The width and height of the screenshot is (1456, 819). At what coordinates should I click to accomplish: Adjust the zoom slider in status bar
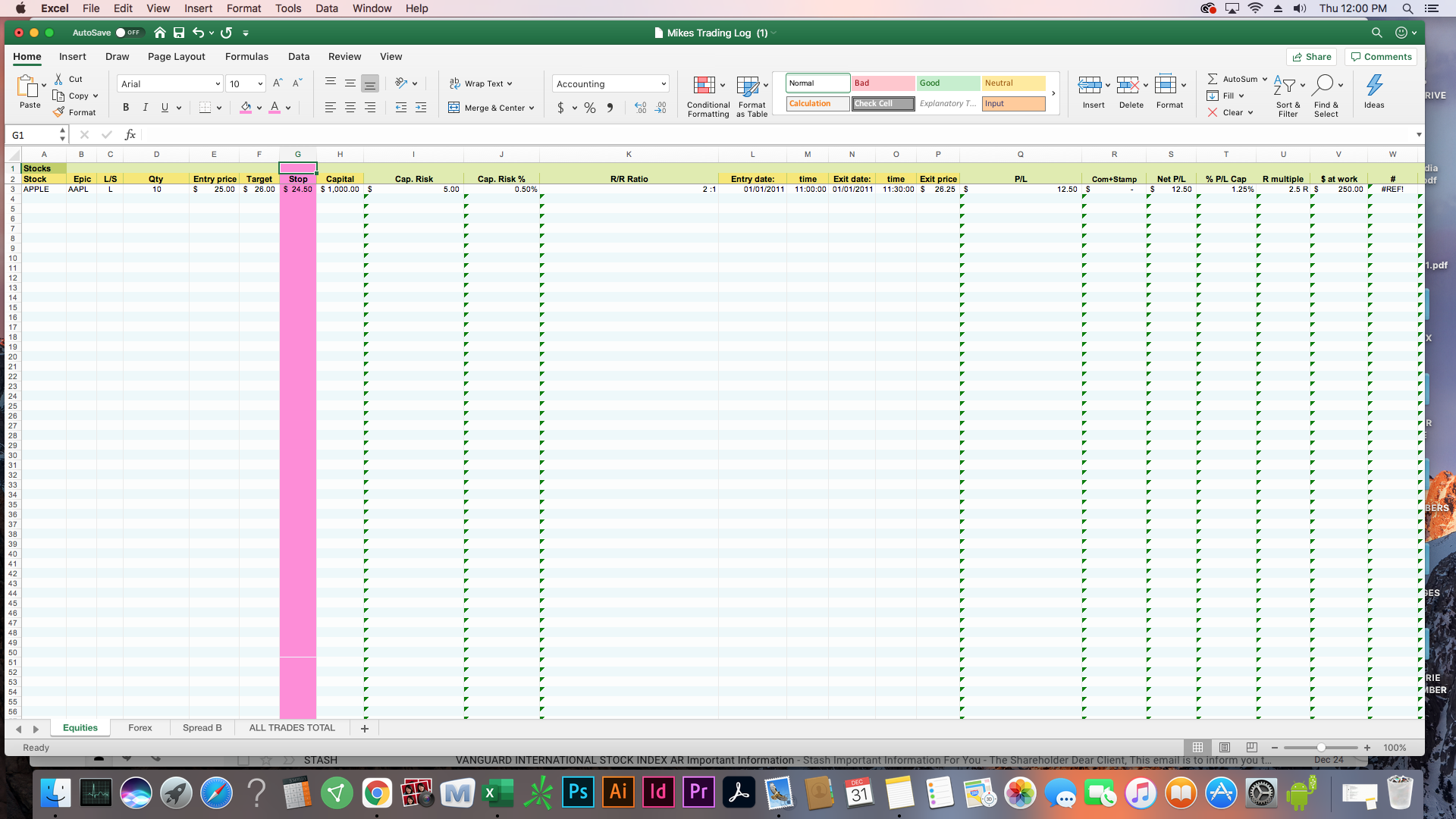click(1321, 748)
